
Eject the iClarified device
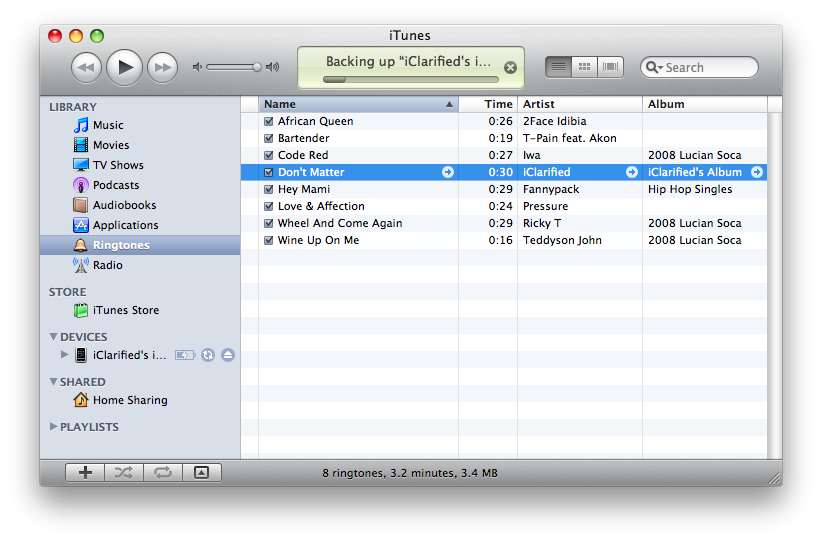point(228,355)
